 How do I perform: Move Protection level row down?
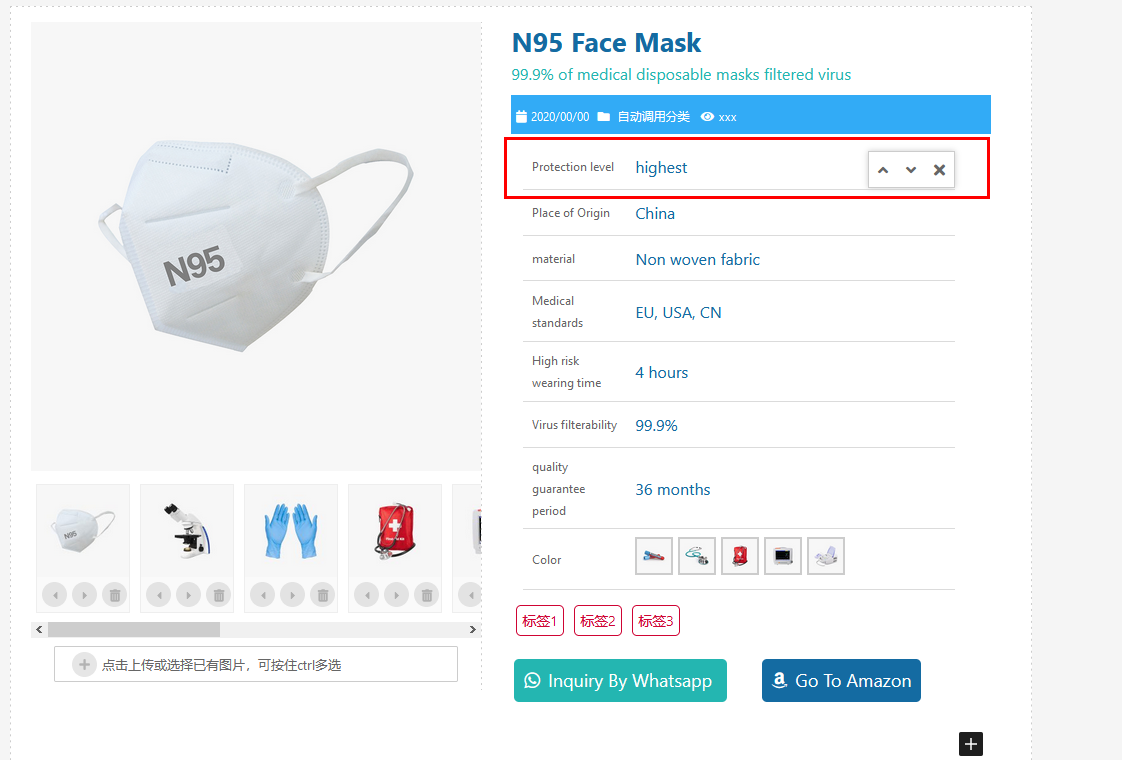pyautogui.click(x=911, y=170)
